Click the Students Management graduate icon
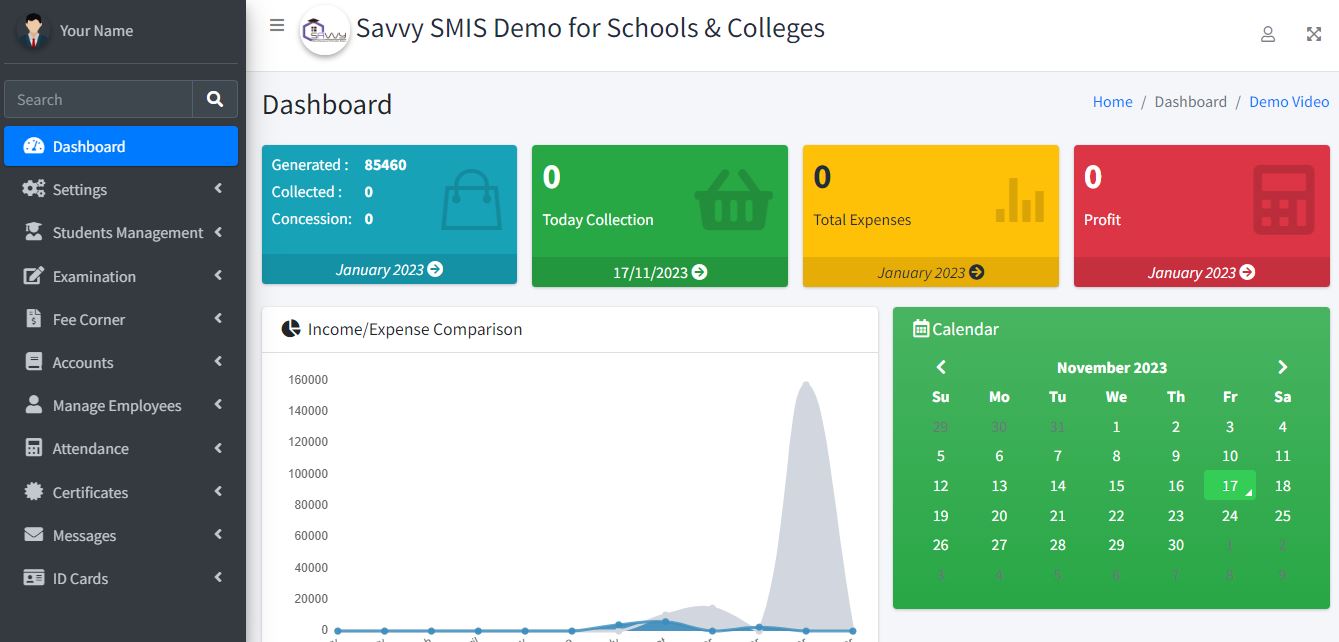Viewport: 1339px width, 642px height. 33,232
